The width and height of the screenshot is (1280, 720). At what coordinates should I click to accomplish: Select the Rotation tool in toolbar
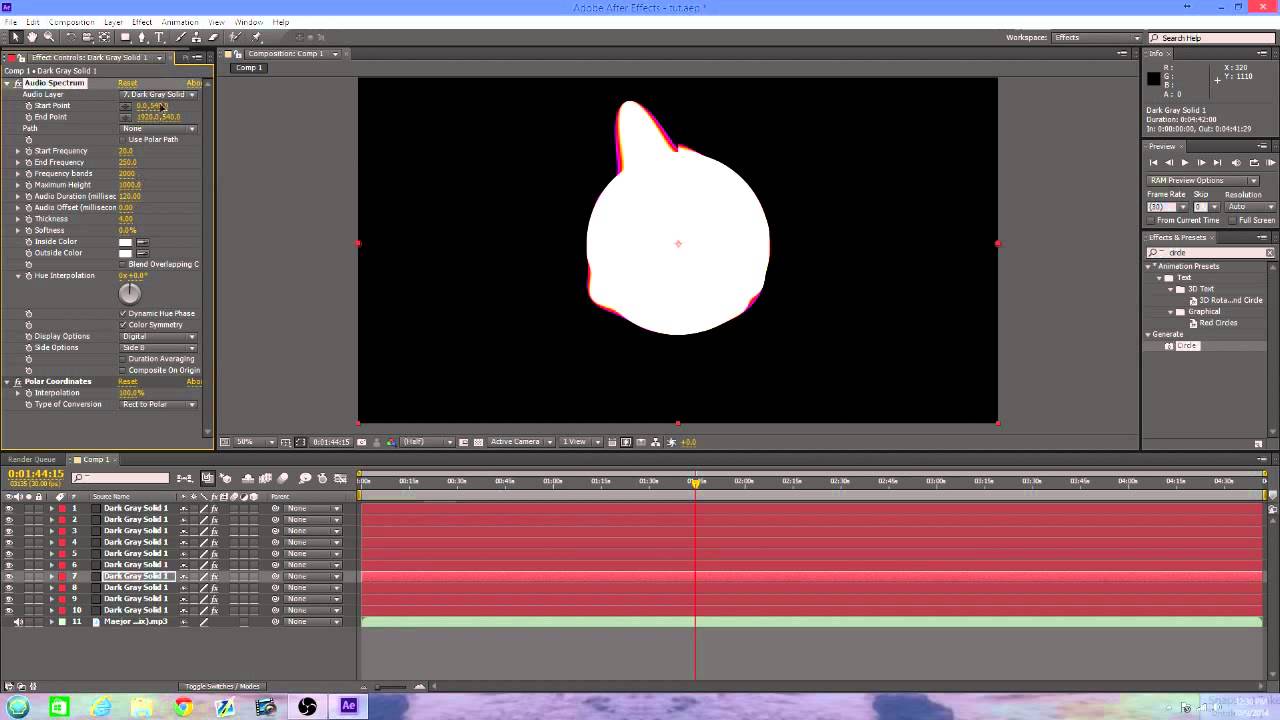tap(71, 37)
